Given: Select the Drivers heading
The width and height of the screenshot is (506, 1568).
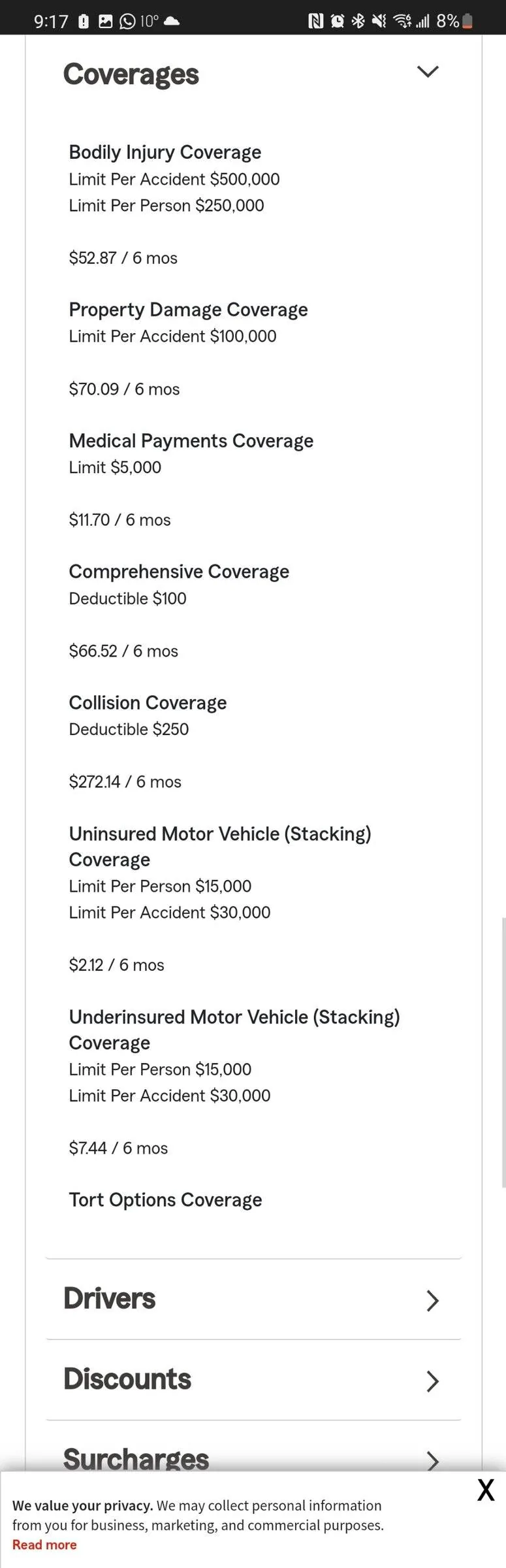Looking at the screenshot, I should (x=110, y=1298).
